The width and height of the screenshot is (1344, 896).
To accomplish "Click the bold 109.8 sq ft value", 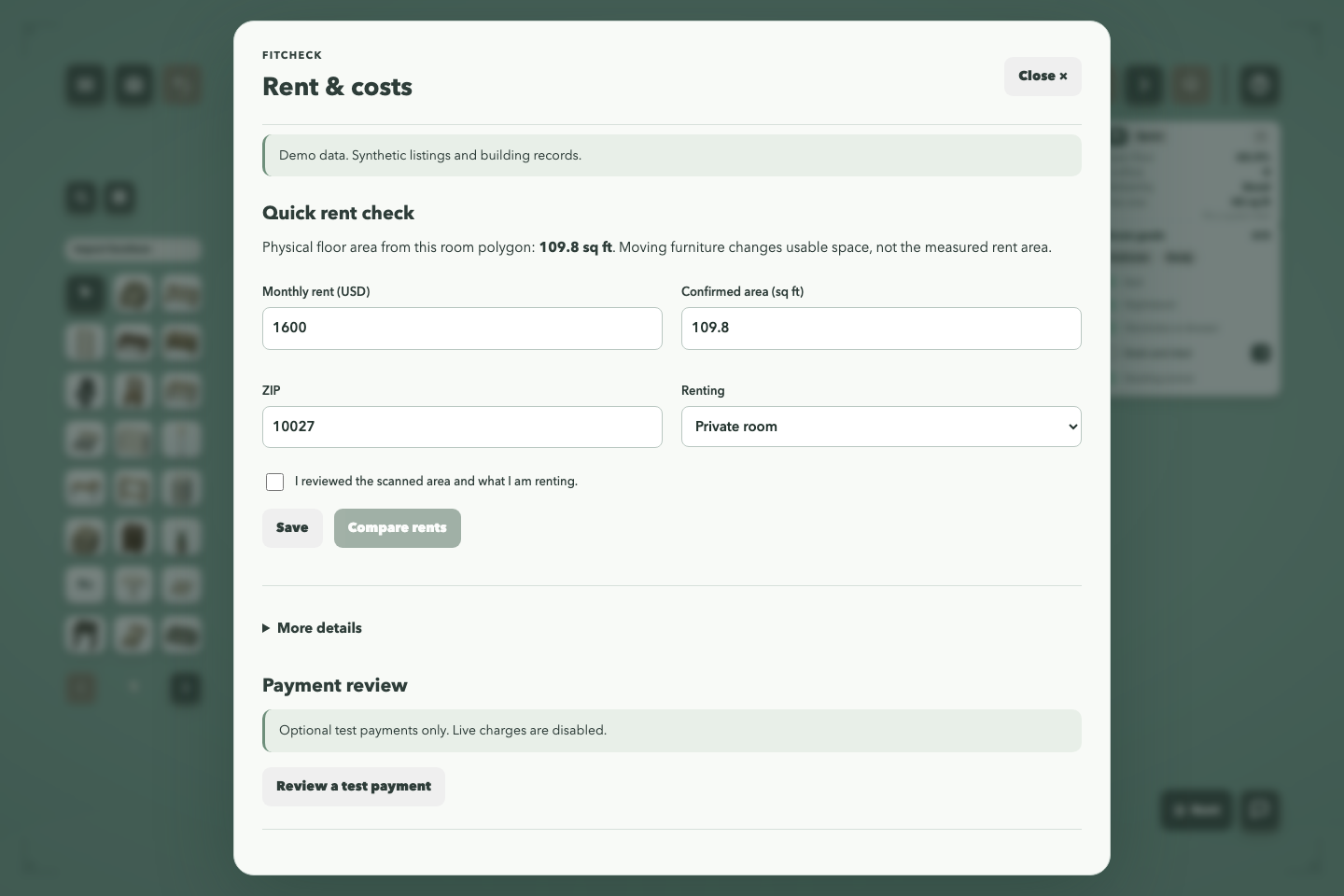I will click(x=575, y=247).
